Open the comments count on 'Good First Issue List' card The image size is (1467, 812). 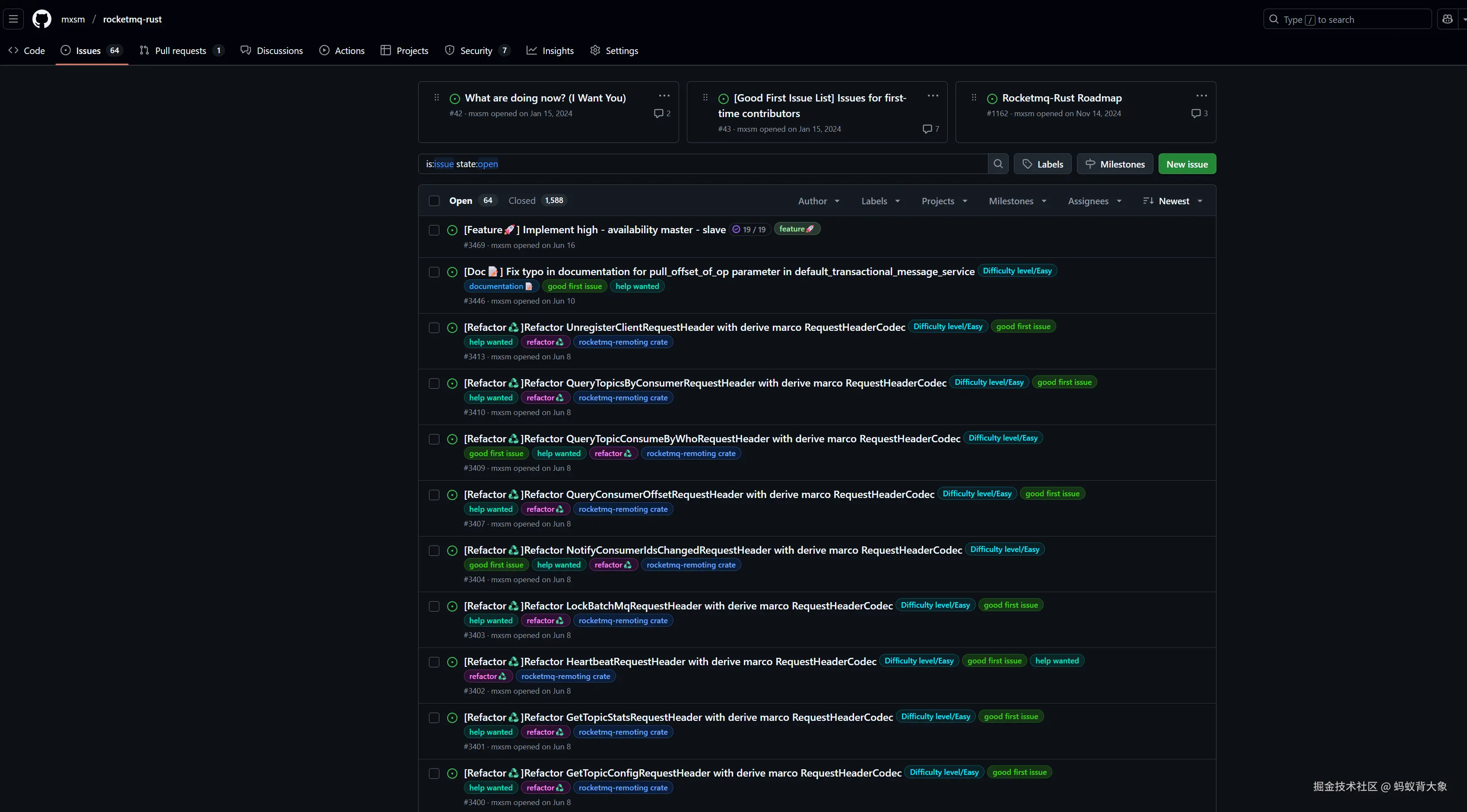point(931,129)
